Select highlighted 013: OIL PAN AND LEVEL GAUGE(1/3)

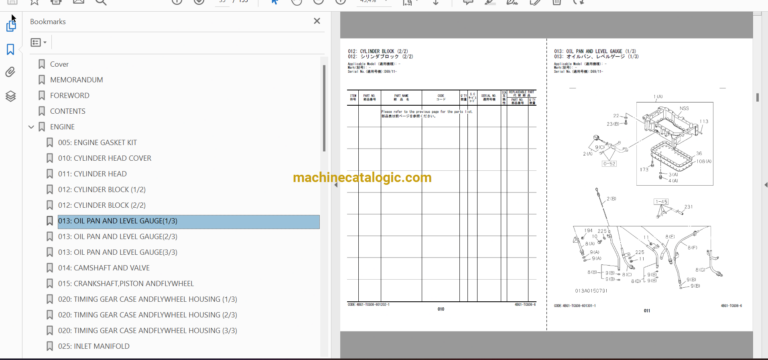pos(189,221)
